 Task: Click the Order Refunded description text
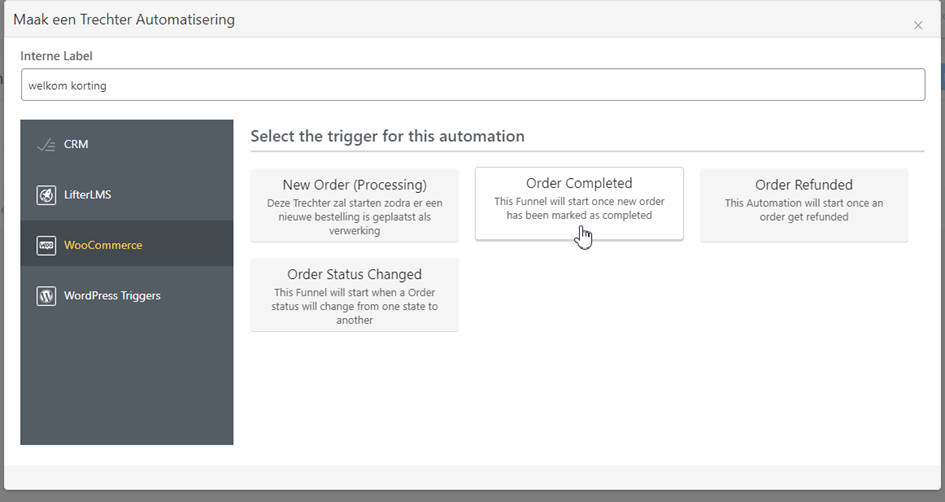[803, 210]
